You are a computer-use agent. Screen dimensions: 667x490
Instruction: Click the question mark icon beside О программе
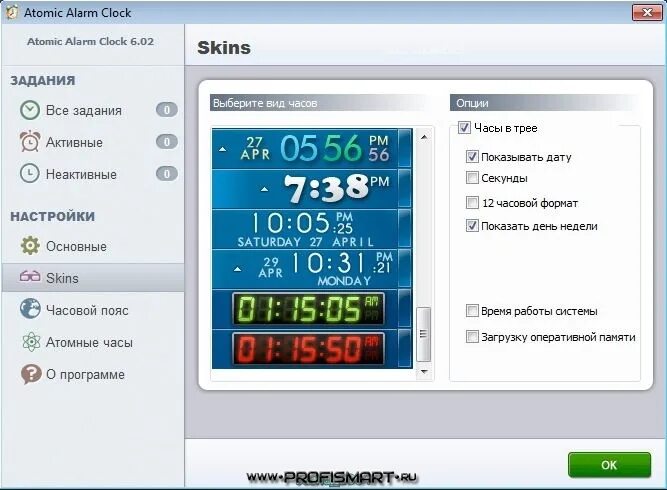click(x=31, y=374)
